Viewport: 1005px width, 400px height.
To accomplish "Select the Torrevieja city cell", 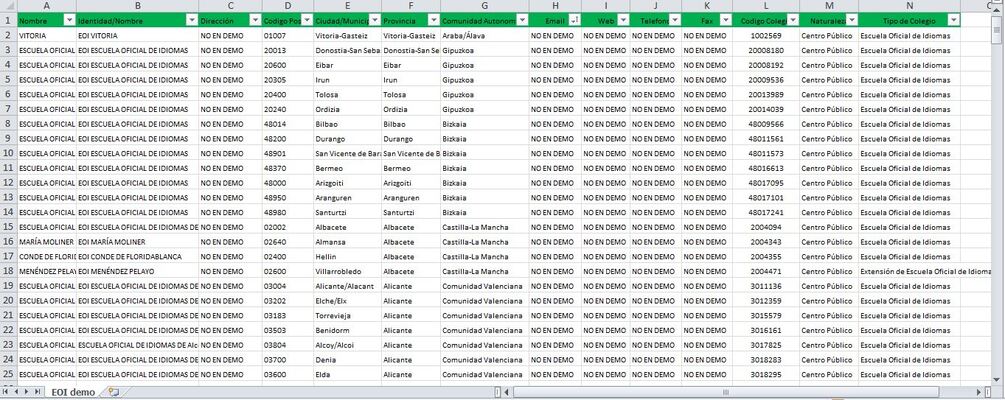I will 347,315.
